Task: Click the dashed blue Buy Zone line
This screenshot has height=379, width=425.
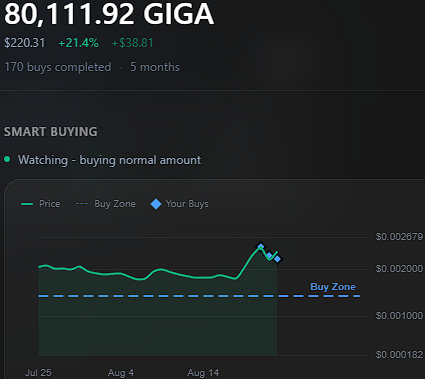Action: [x=199, y=296]
